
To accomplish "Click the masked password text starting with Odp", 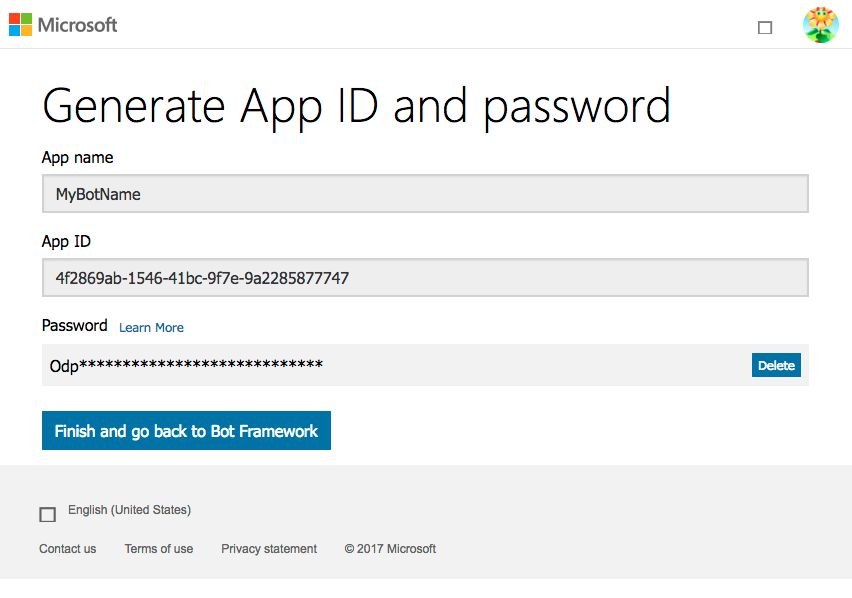I will point(186,365).
